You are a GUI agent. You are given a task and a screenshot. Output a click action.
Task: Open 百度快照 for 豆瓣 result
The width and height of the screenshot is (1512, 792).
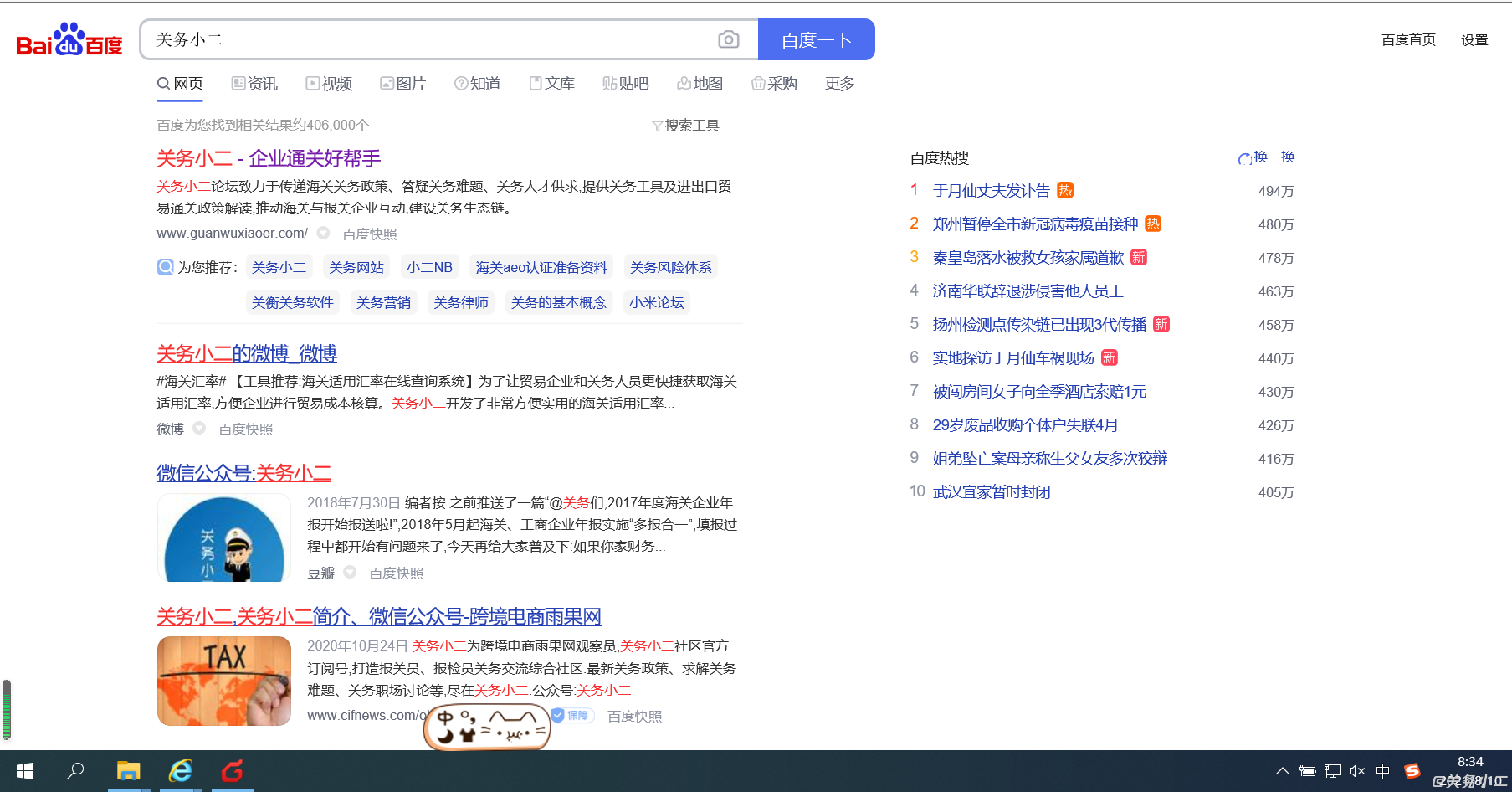point(397,573)
